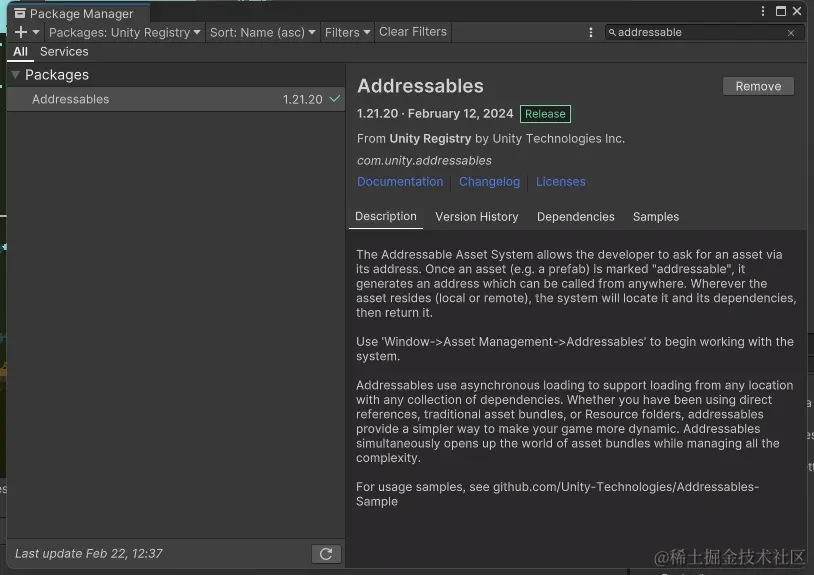Select the Description tab
Viewport: 814px width, 575px height.
point(386,216)
